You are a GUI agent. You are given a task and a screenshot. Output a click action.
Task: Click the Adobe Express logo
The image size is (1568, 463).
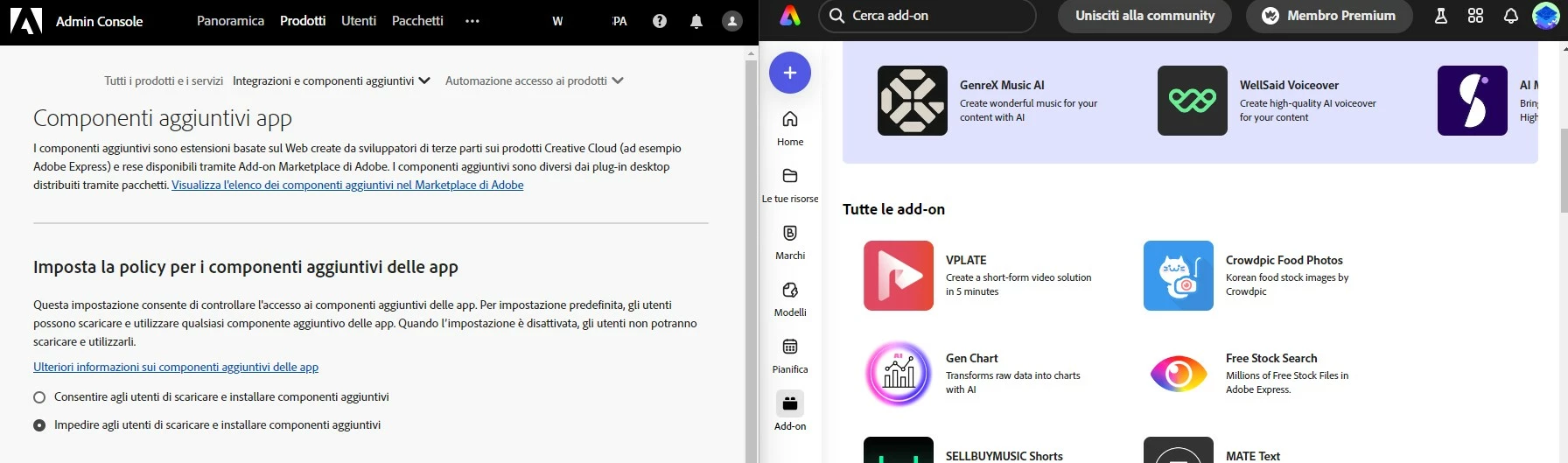coord(790,16)
